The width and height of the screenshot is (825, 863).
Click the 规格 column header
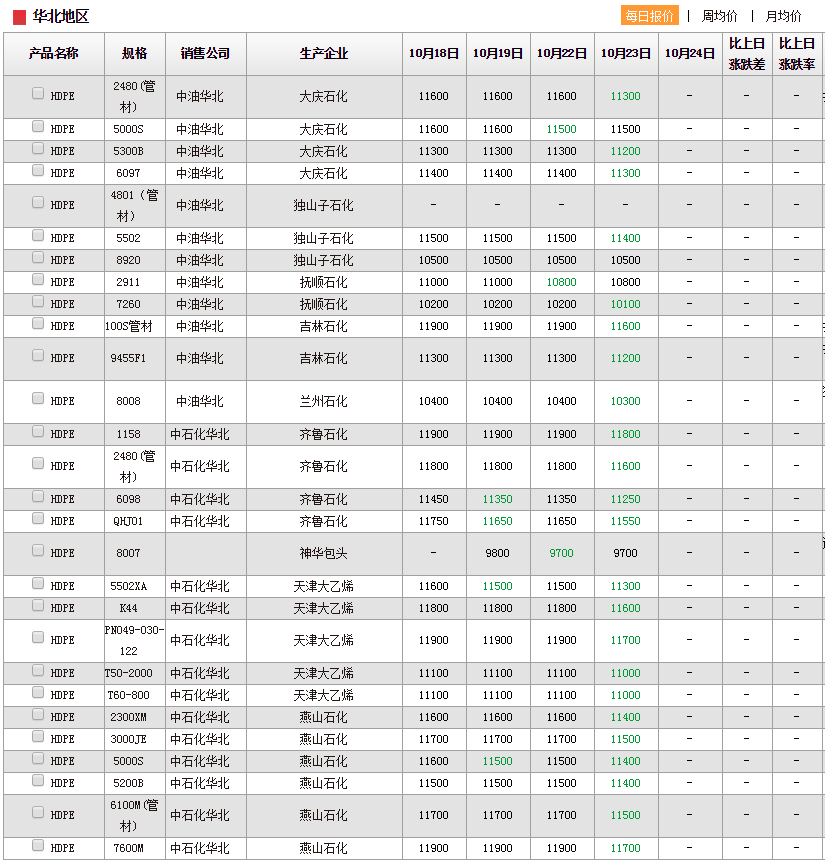135,53
